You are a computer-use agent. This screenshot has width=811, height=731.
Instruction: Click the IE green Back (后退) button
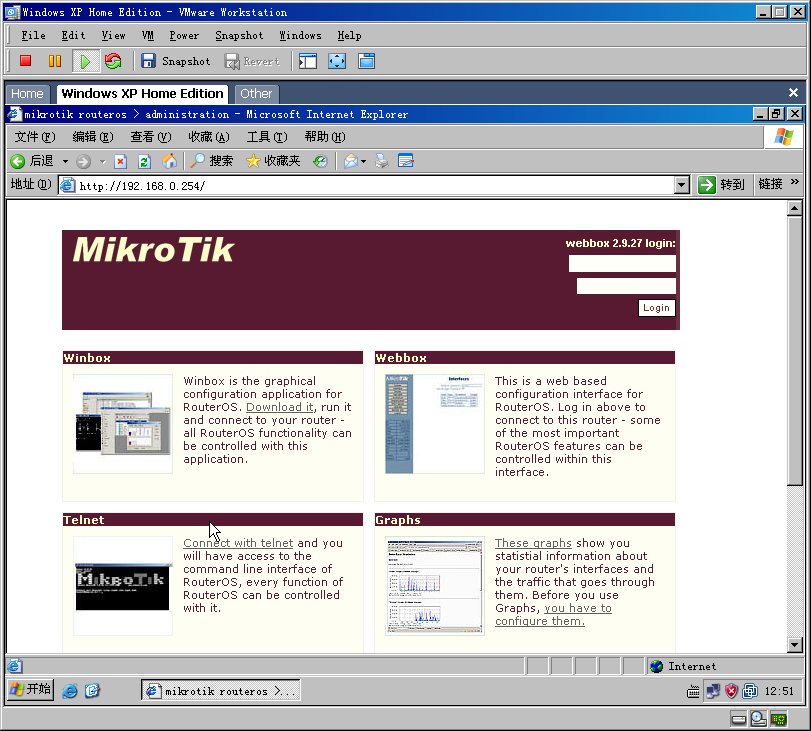[x=32, y=161]
